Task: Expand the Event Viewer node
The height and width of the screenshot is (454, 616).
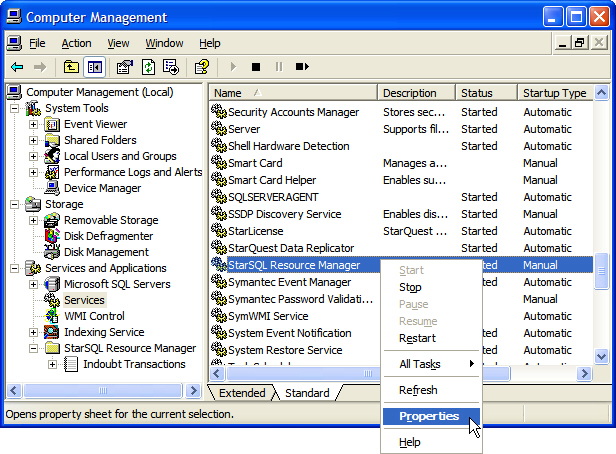Action: tap(33, 124)
